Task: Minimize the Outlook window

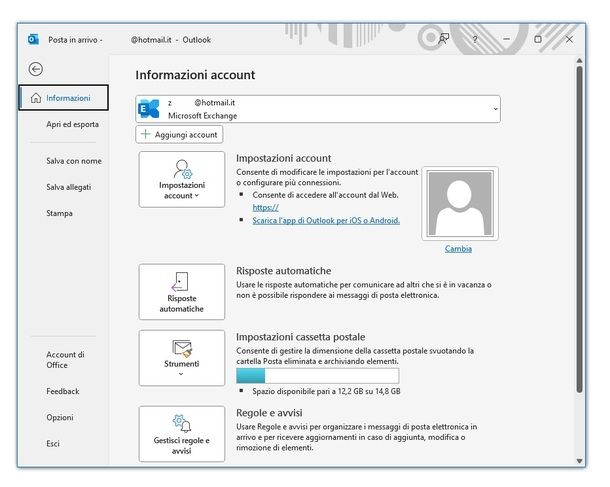Action: point(506,39)
